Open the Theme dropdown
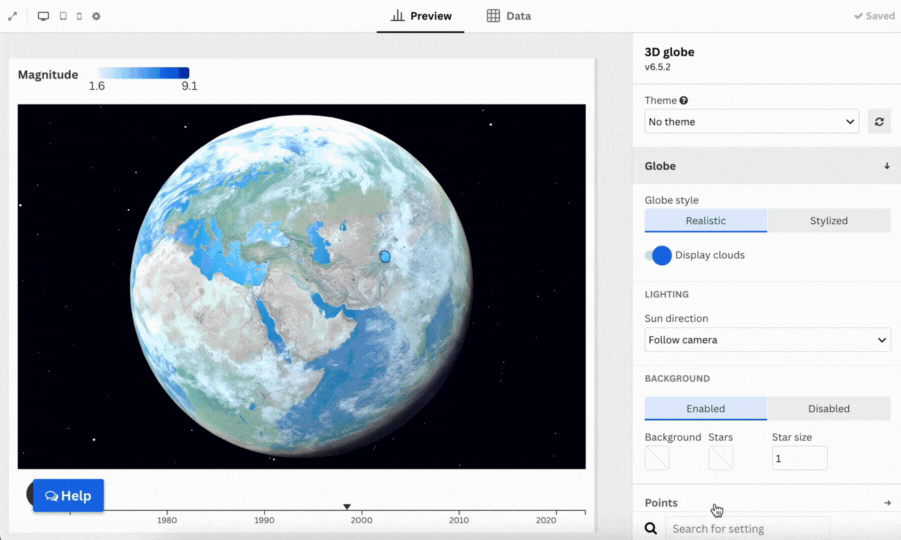Screen dimensions: 901x540 click(x=751, y=122)
